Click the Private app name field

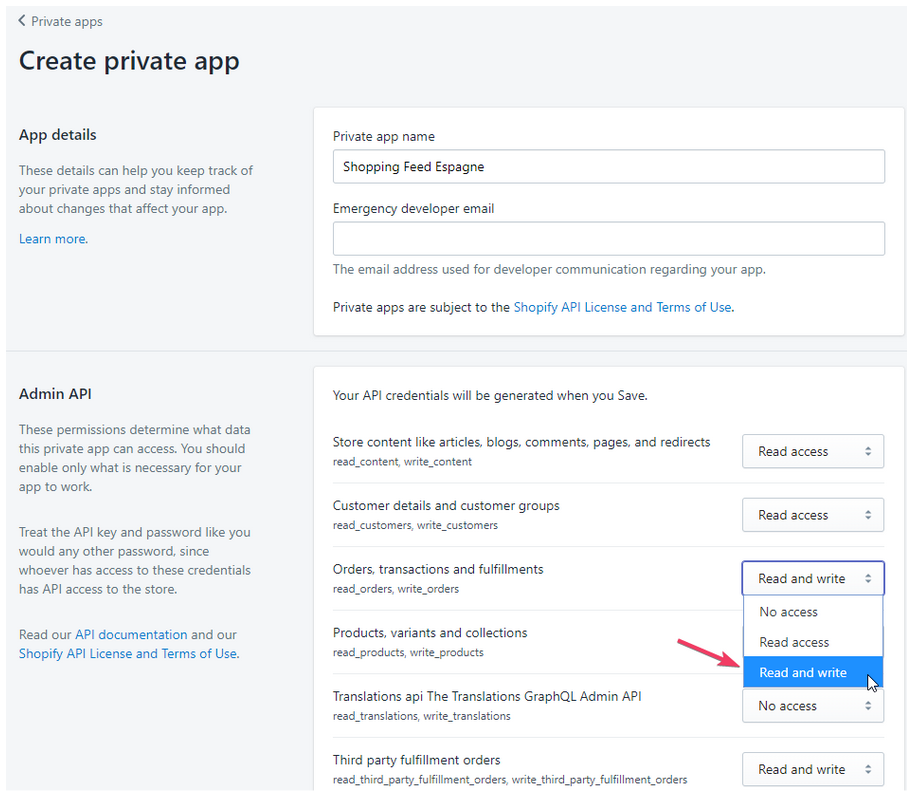608,167
